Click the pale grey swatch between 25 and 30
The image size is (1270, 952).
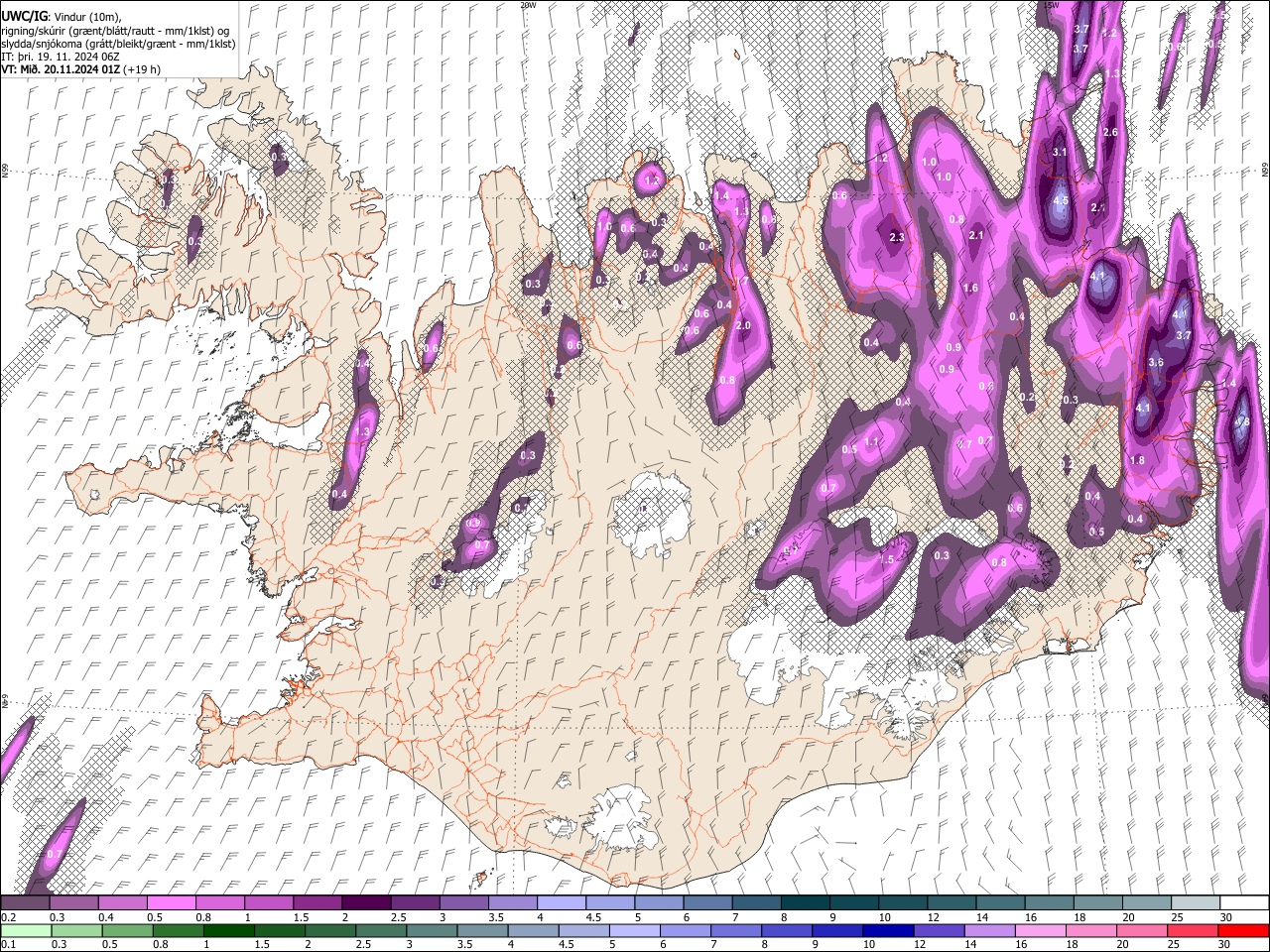[1195, 902]
